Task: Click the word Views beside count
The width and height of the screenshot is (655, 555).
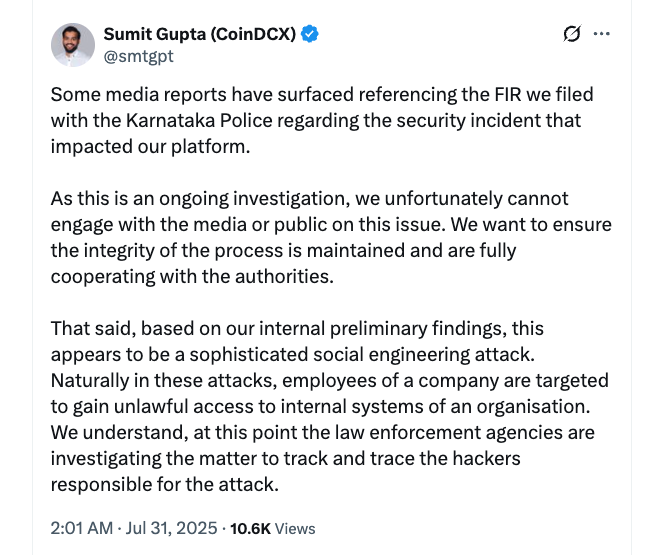Action: coord(295,528)
